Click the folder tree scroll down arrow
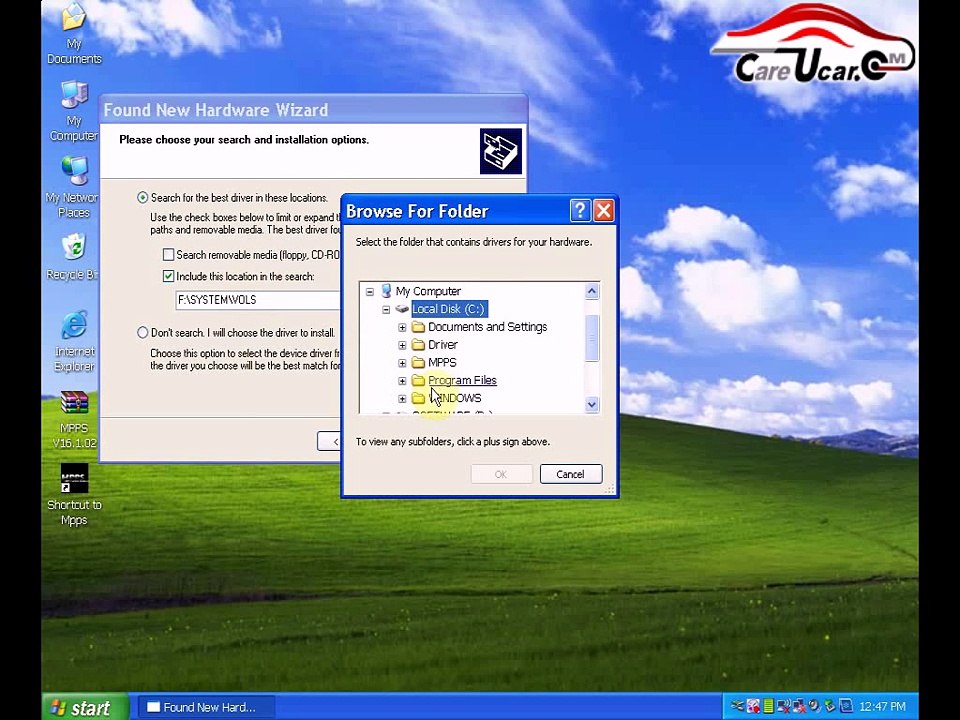The width and height of the screenshot is (960, 720). tap(591, 404)
